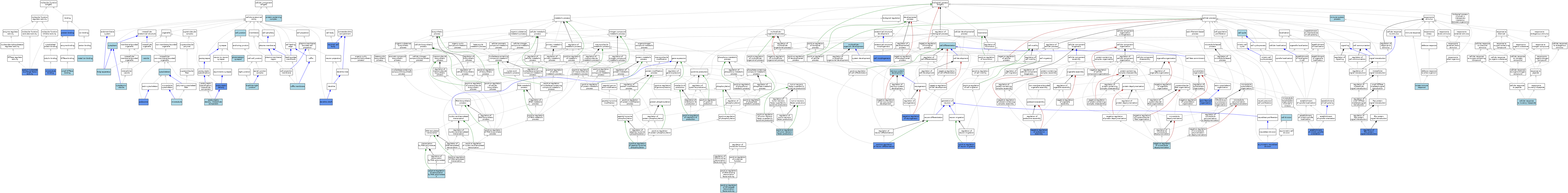This screenshot has width=1568, height=193.
Task: Click the cellular_component root node
Action: 264,4
